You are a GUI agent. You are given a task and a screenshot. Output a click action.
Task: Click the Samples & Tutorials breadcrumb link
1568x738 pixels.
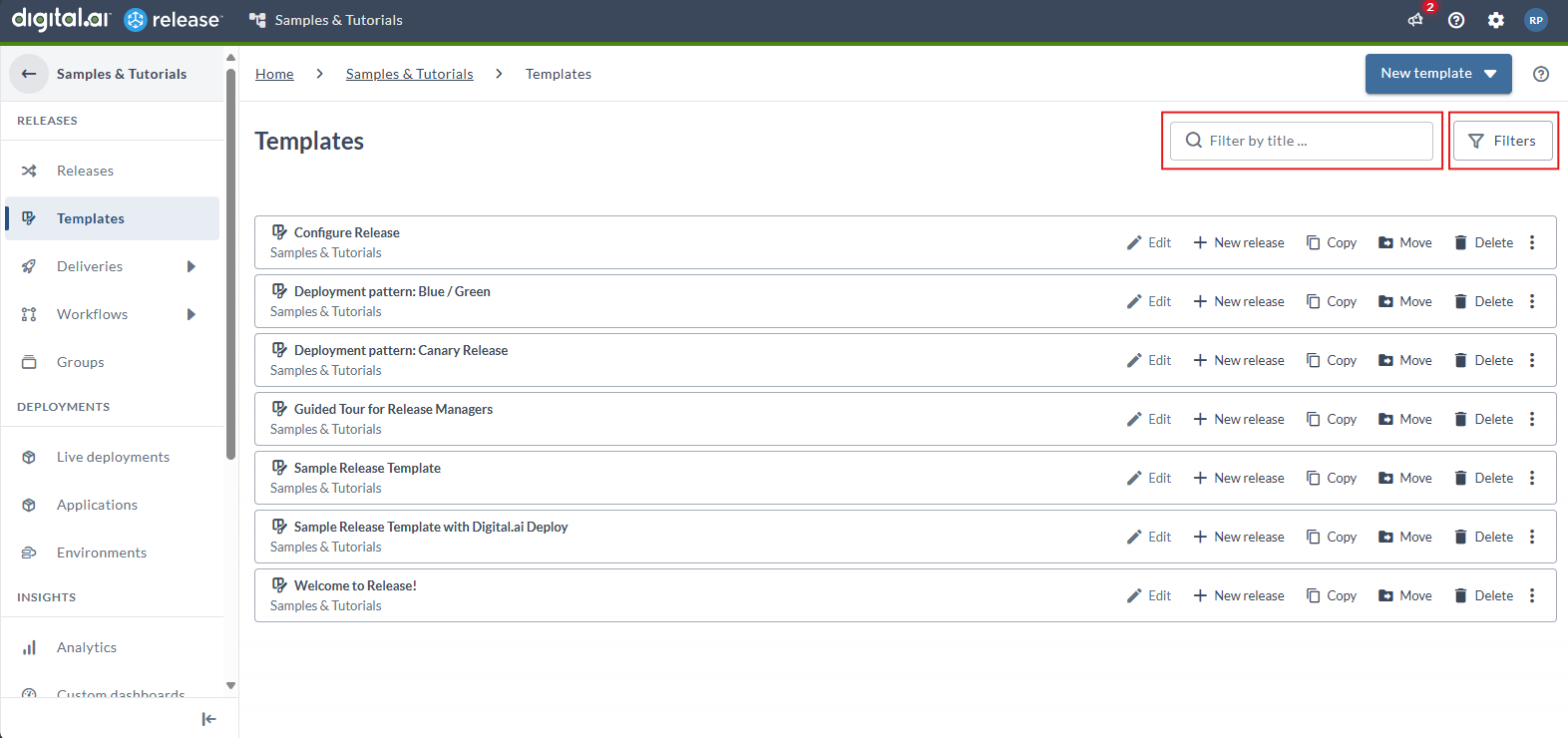coord(410,74)
